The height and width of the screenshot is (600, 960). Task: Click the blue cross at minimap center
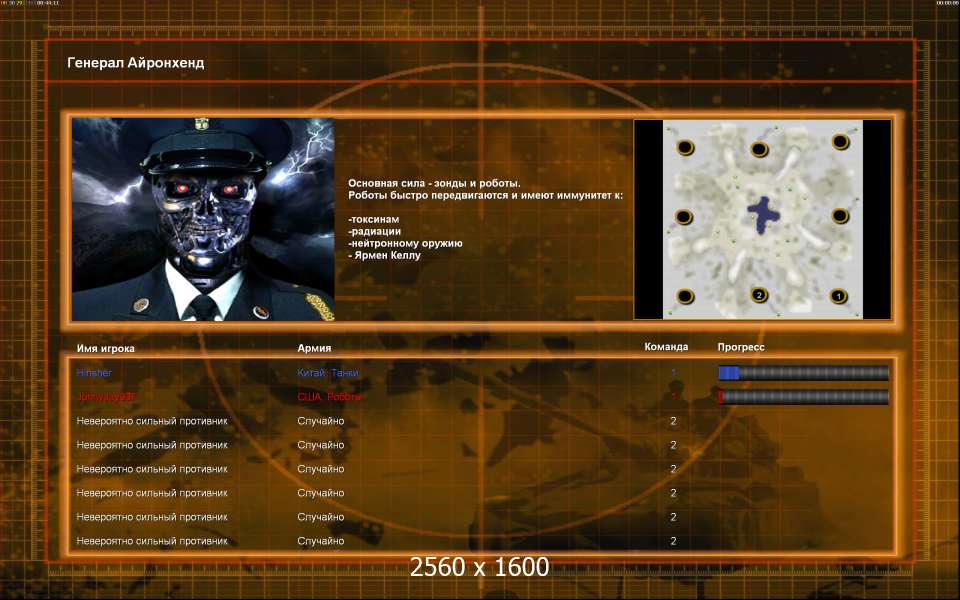tap(763, 214)
